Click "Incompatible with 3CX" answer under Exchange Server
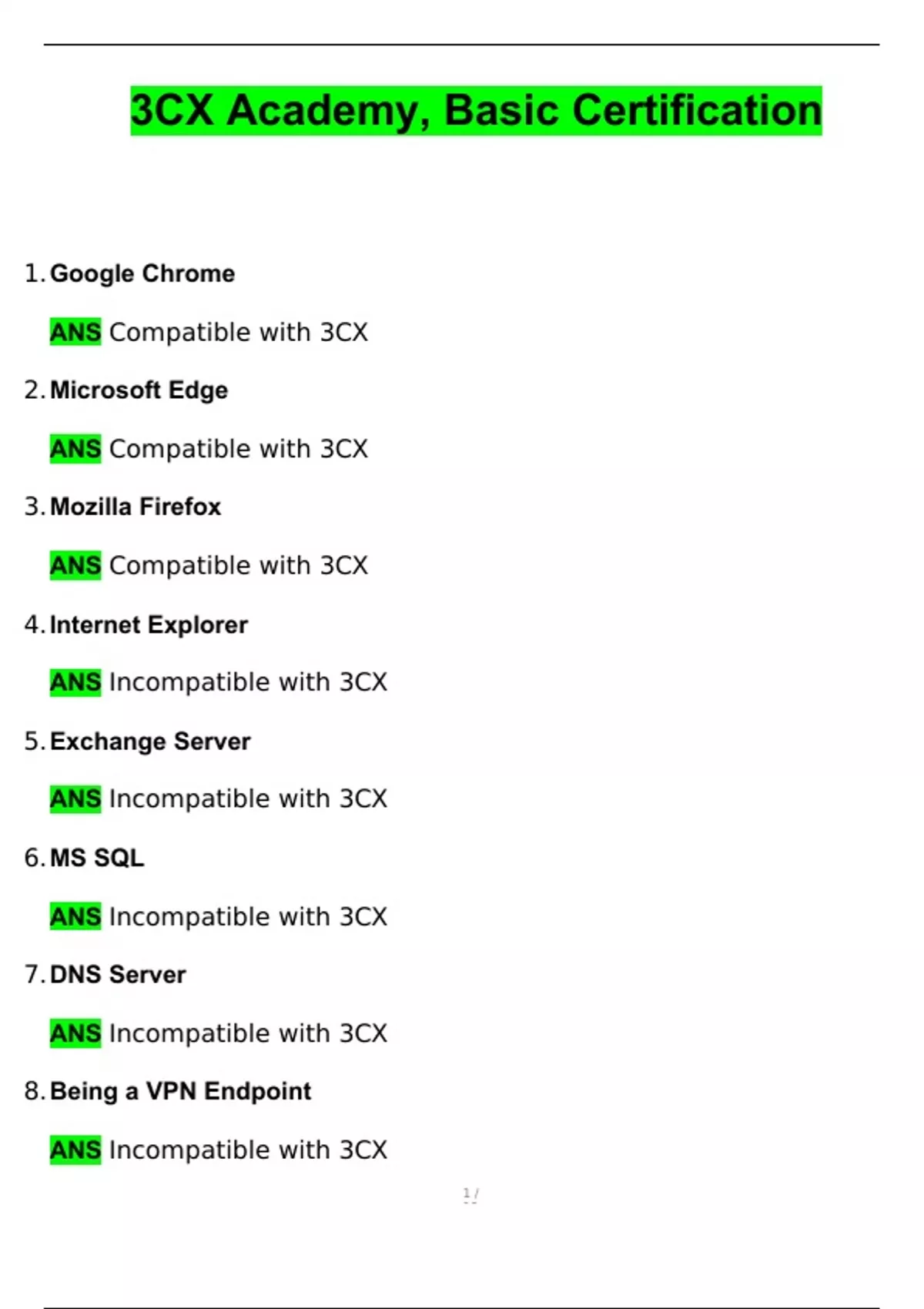Viewport: 924px width, 1309px height. [248, 798]
